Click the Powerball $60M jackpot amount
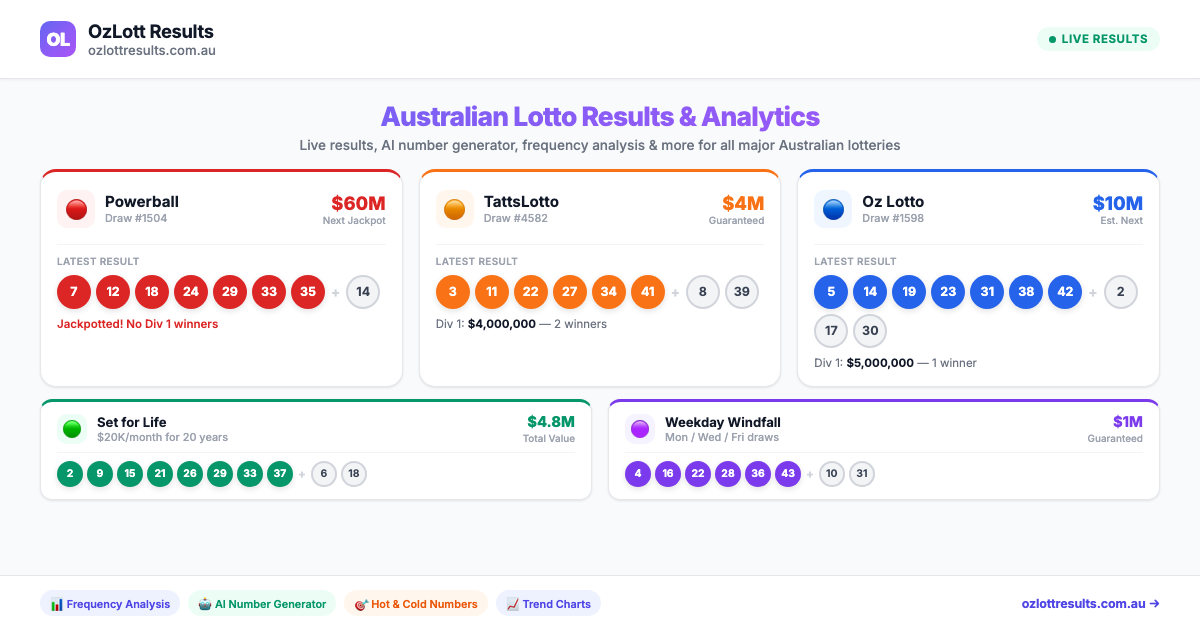This screenshot has width=1200, height=630. [x=358, y=203]
